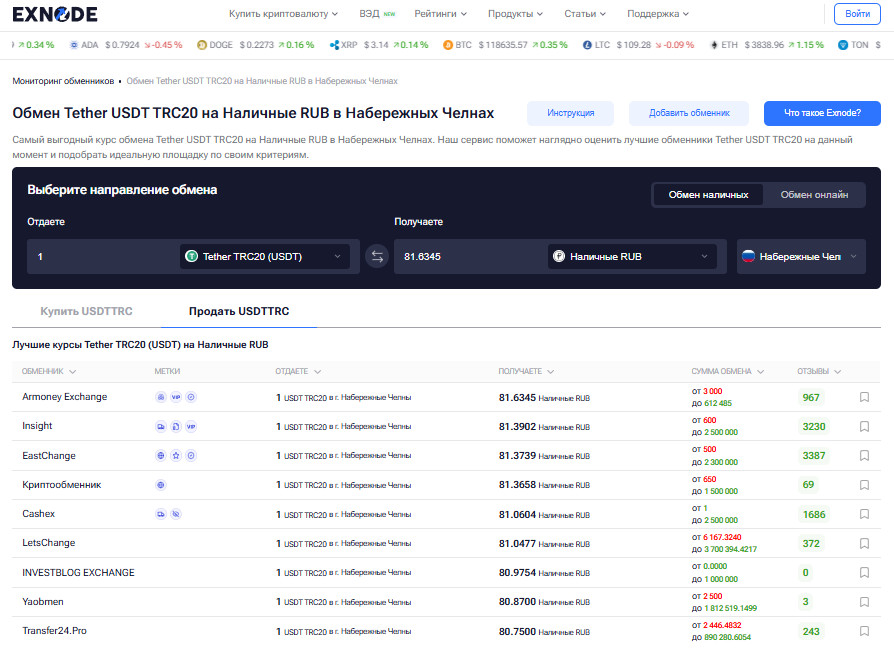Bookmark the Insight exchanger row

(x=864, y=426)
